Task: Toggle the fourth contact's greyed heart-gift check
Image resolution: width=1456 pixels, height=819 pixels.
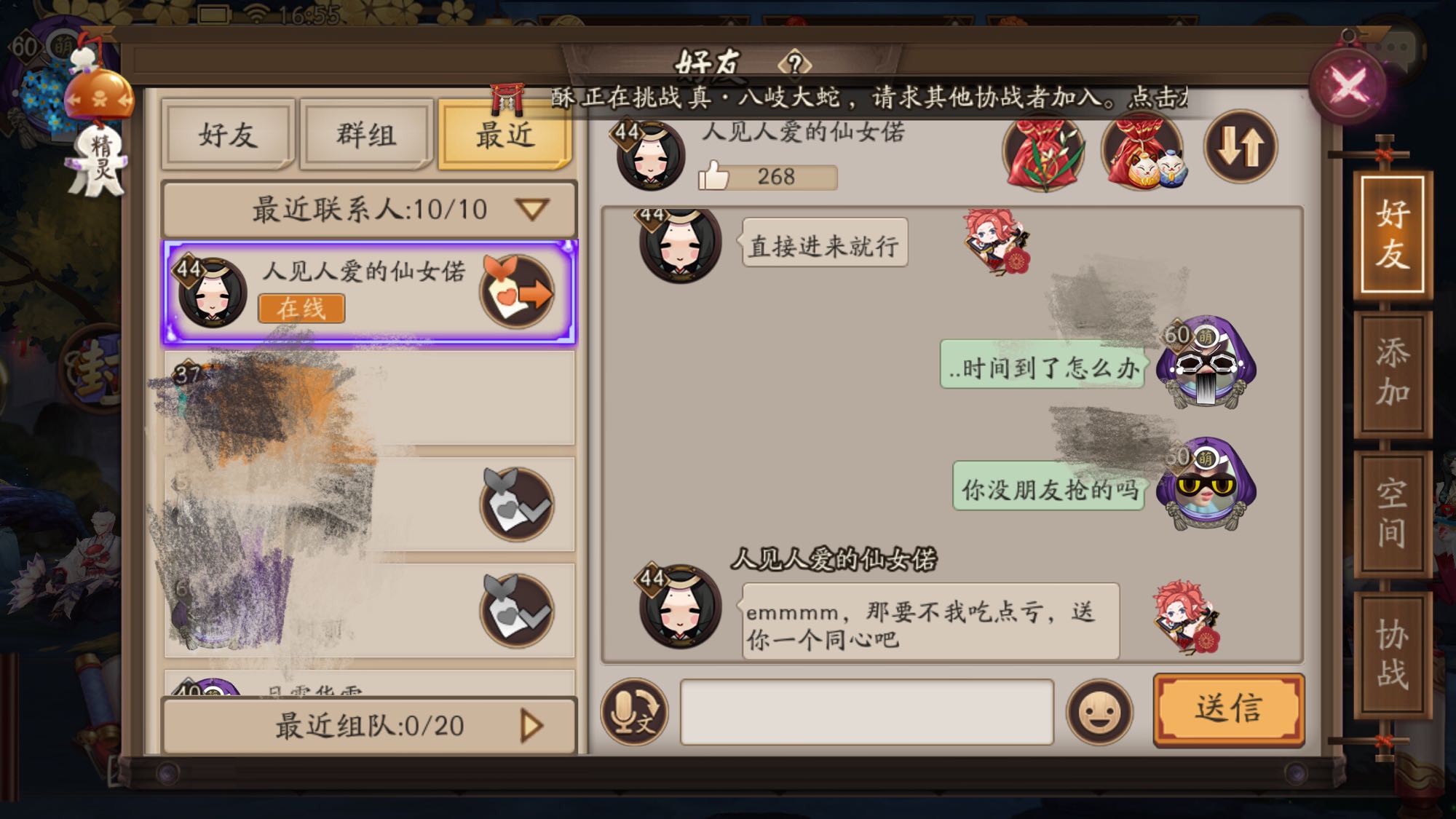Action: click(517, 611)
